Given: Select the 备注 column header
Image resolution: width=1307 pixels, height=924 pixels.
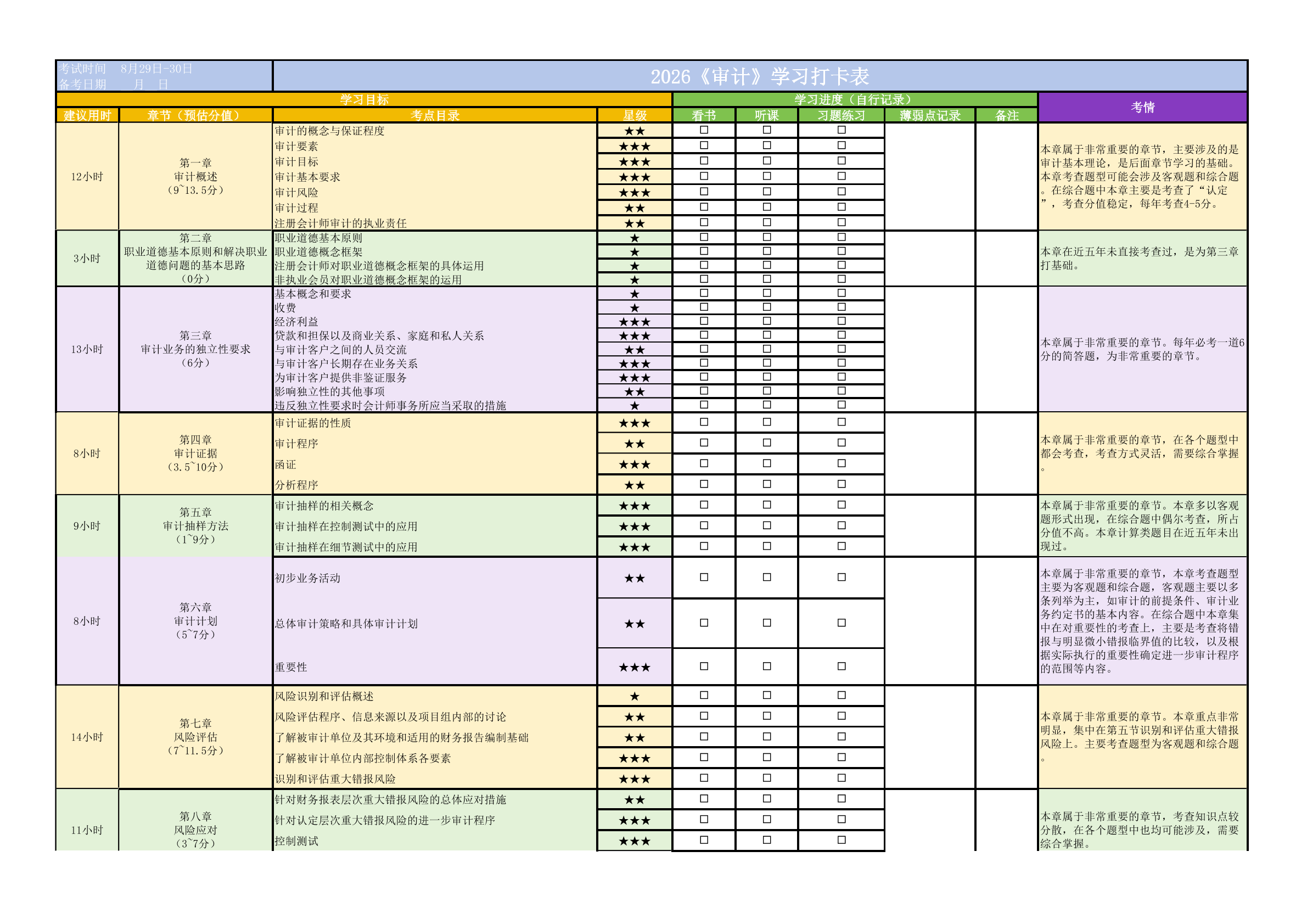Looking at the screenshot, I should tap(1006, 116).
